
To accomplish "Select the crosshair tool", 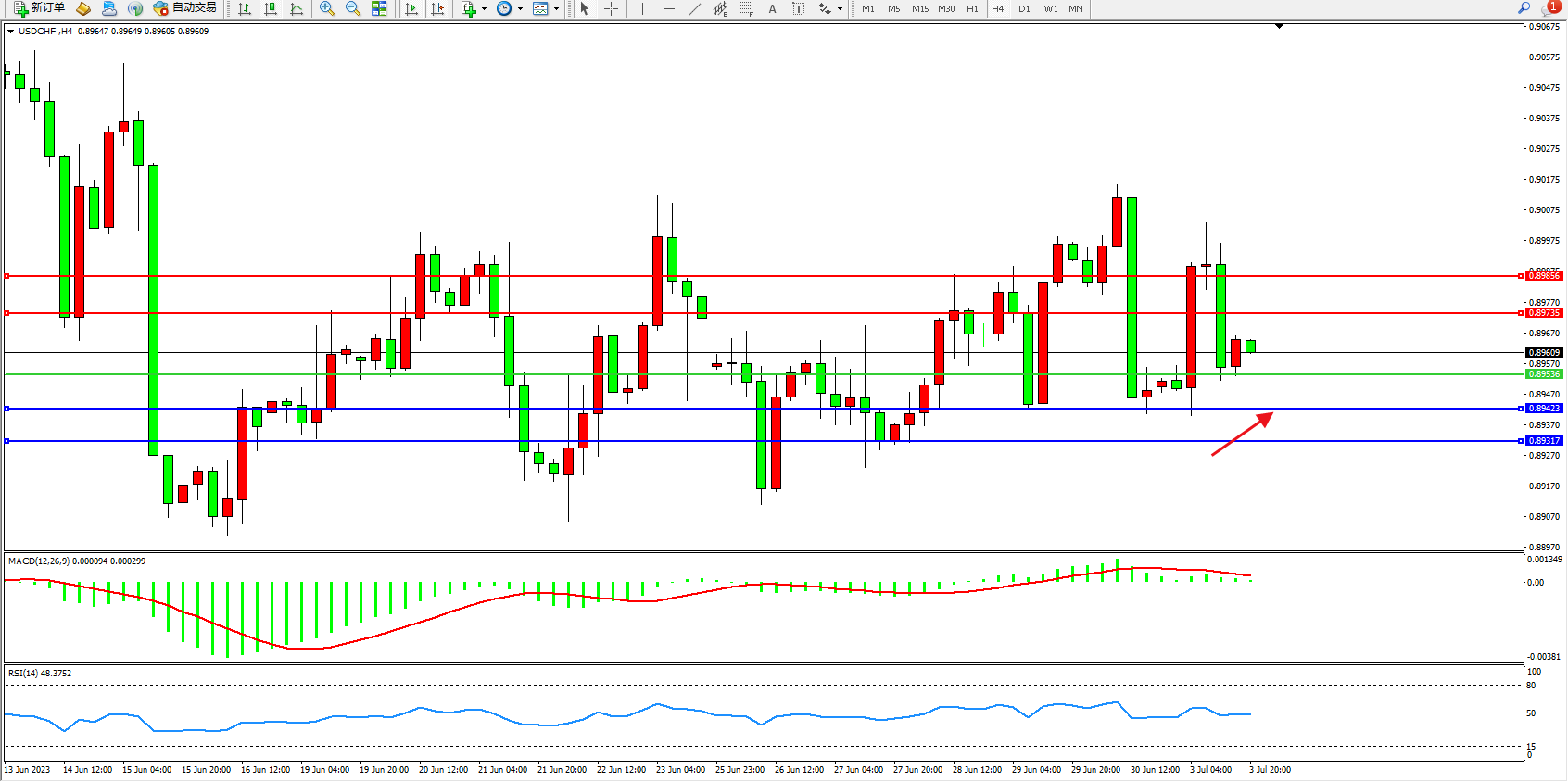I will [612, 8].
